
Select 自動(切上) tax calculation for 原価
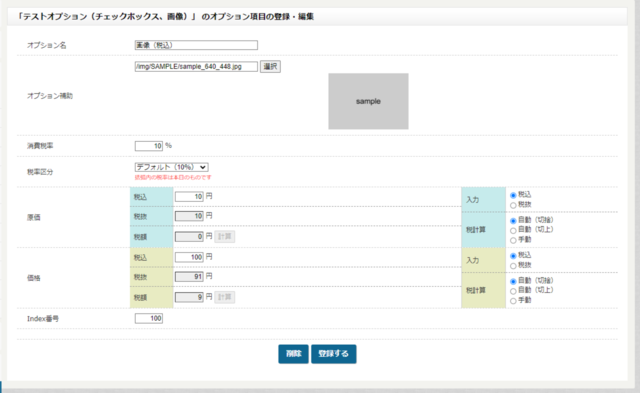[513, 231]
